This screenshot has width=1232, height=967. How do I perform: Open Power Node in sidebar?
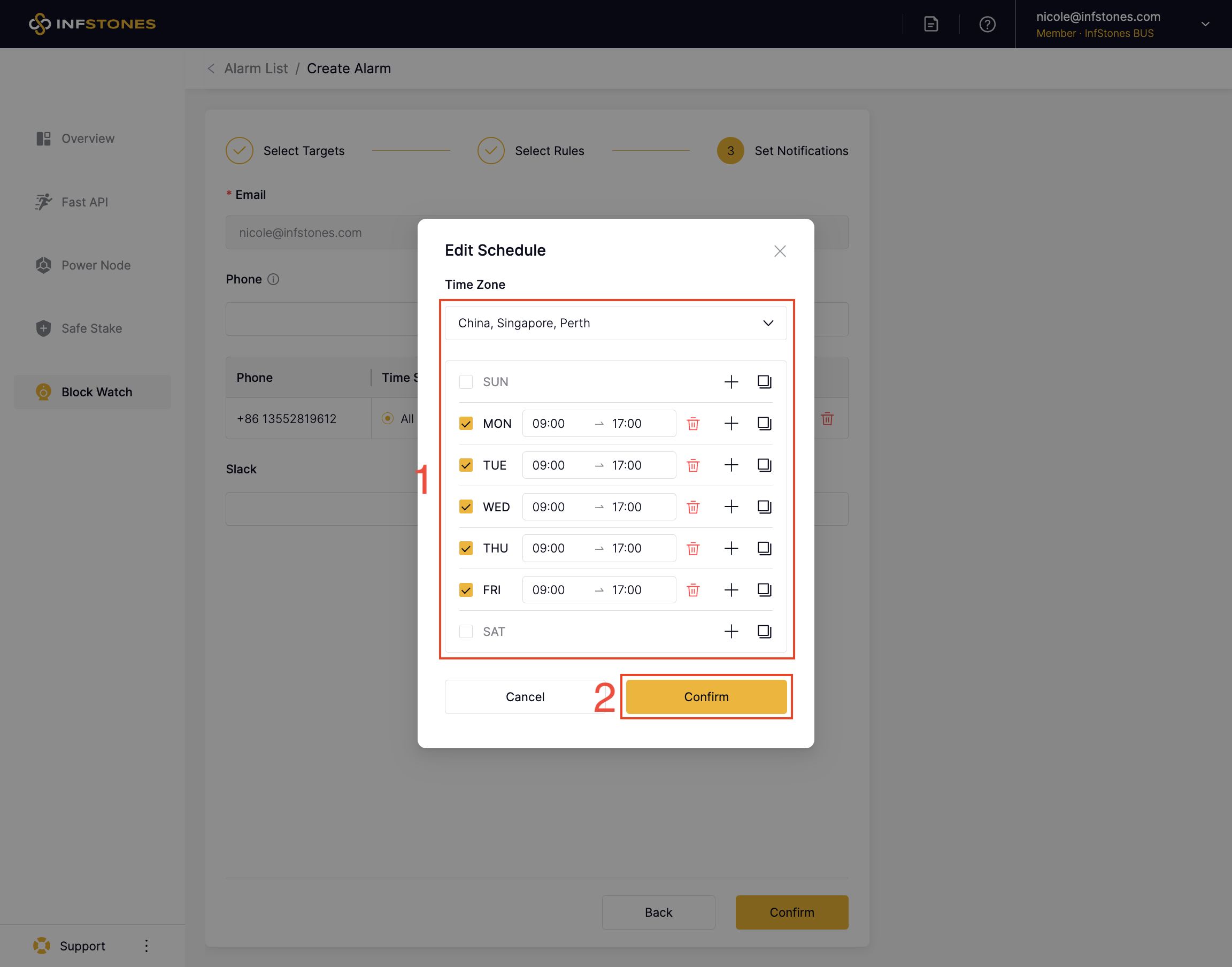pyautogui.click(x=96, y=265)
